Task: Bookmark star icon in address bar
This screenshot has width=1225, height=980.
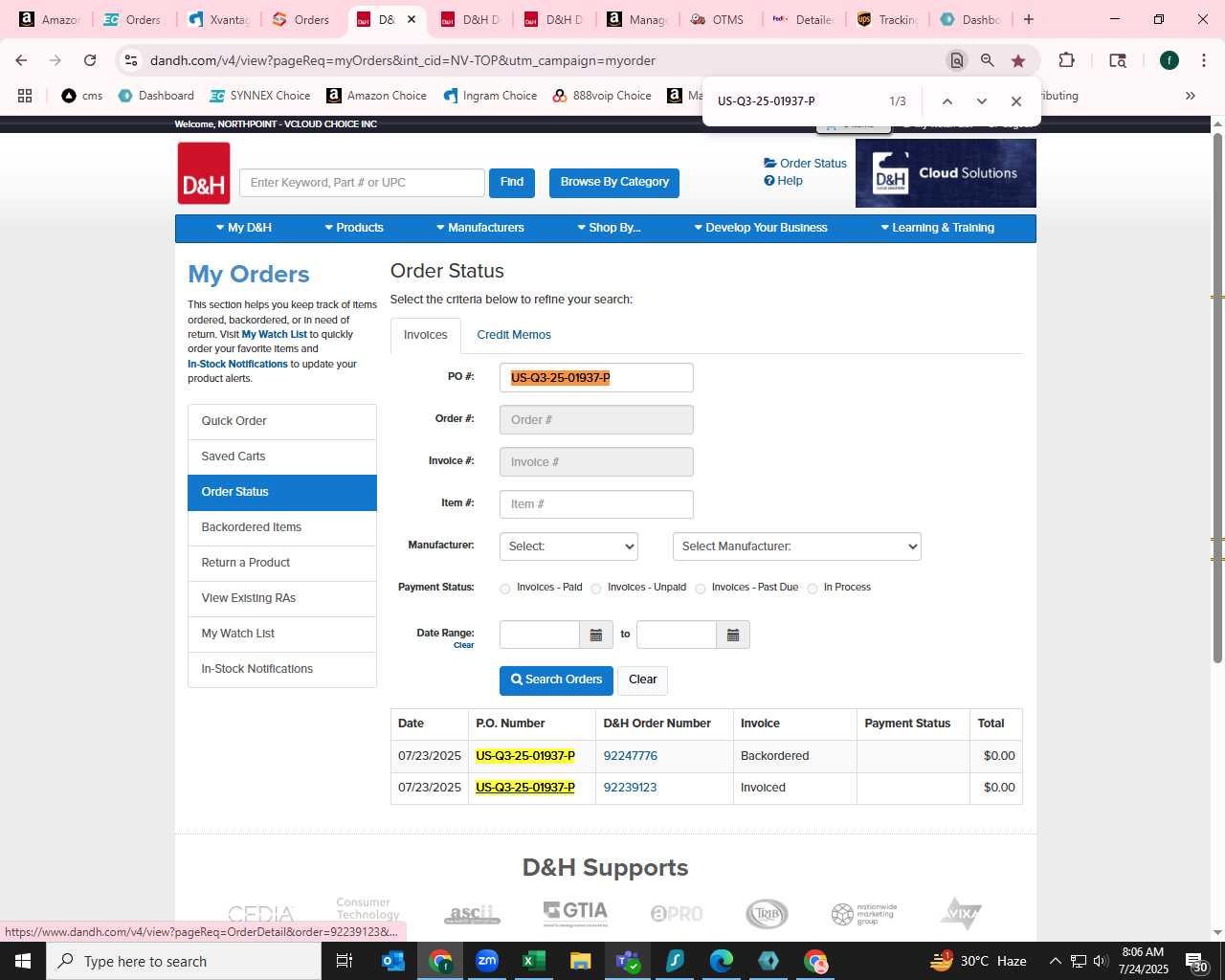Action: (x=1018, y=60)
